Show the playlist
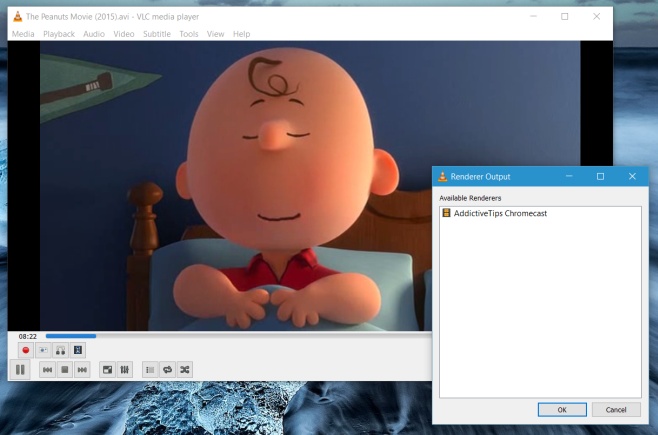 click(150, 370)
